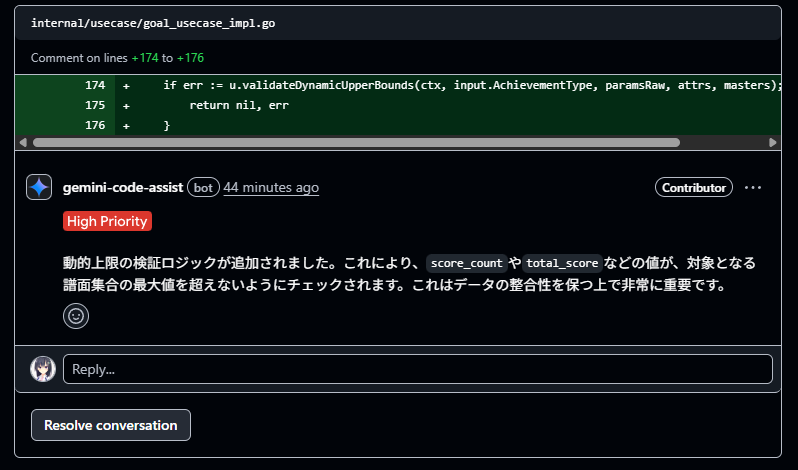
Task: Click the validateDynamicUpperBounds code line
Action: coord(472,85)
